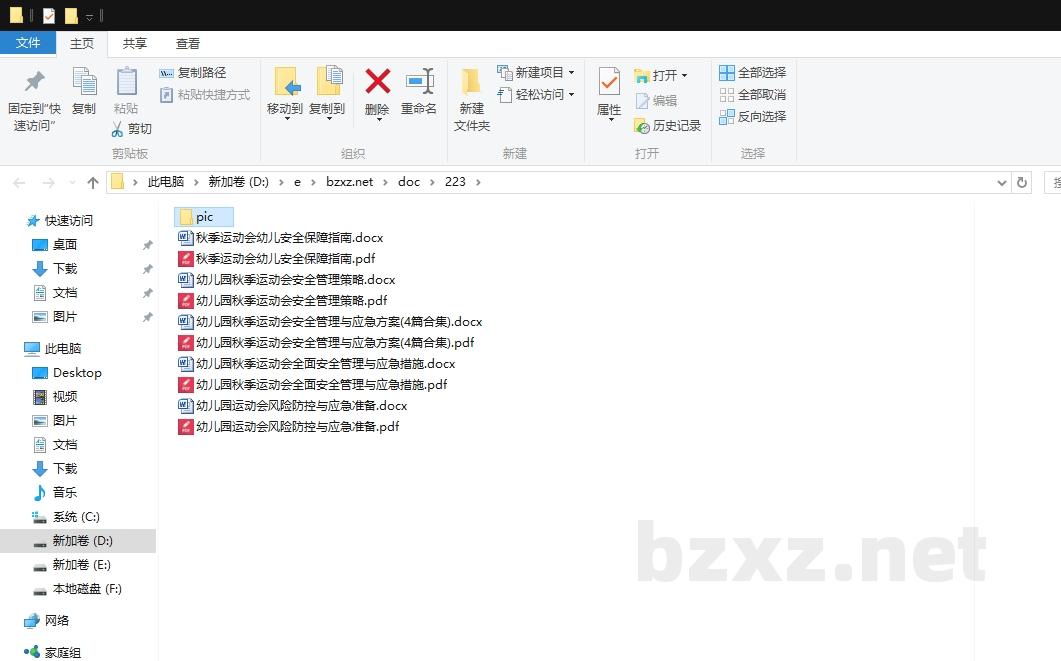1061x661 pixels.
Task: Switch to the 查看 (View) ribbon tab
Action: (x=188, y=43)
